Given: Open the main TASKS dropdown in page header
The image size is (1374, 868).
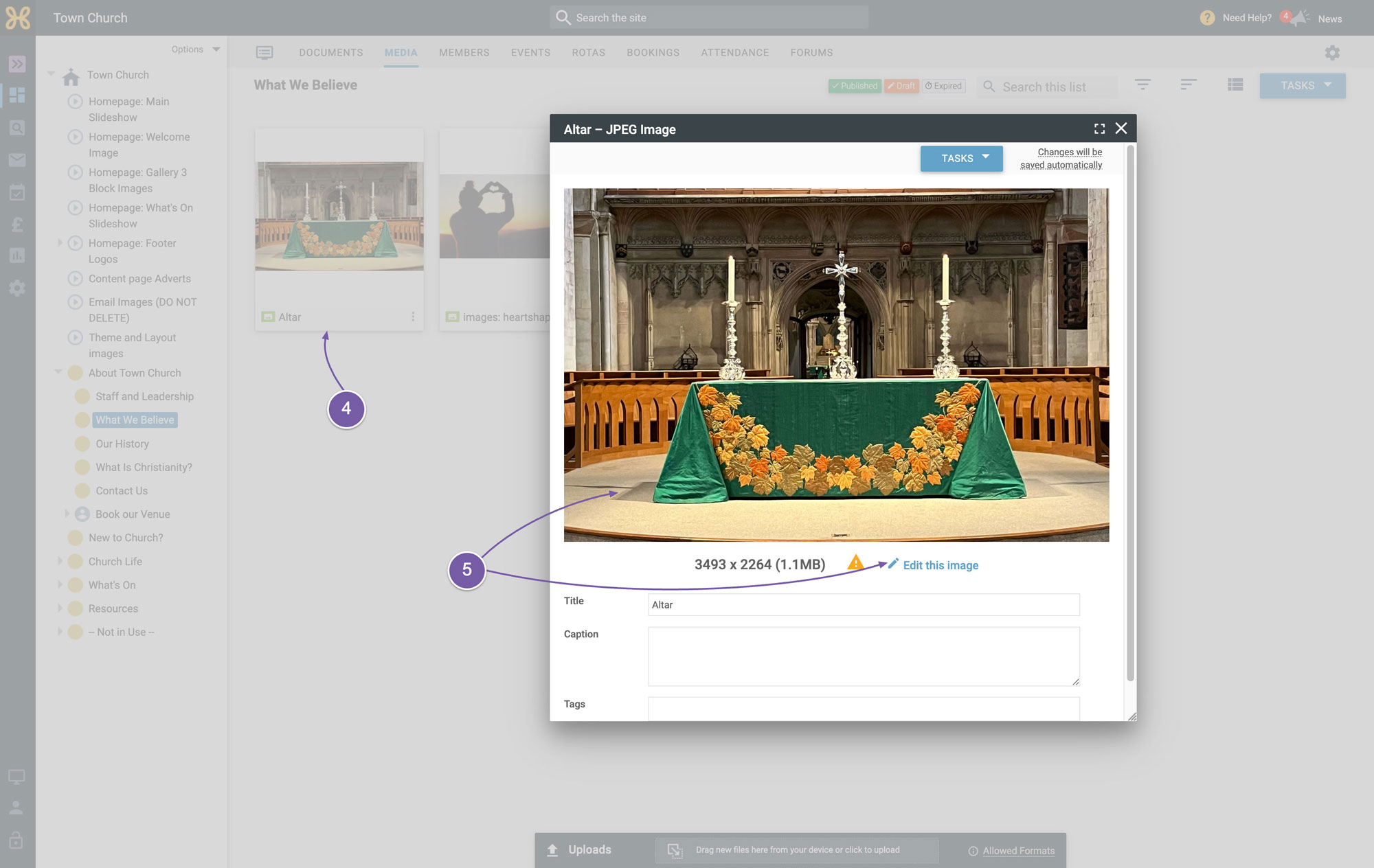Looking at the screenshot, I should click(1303, 86).
